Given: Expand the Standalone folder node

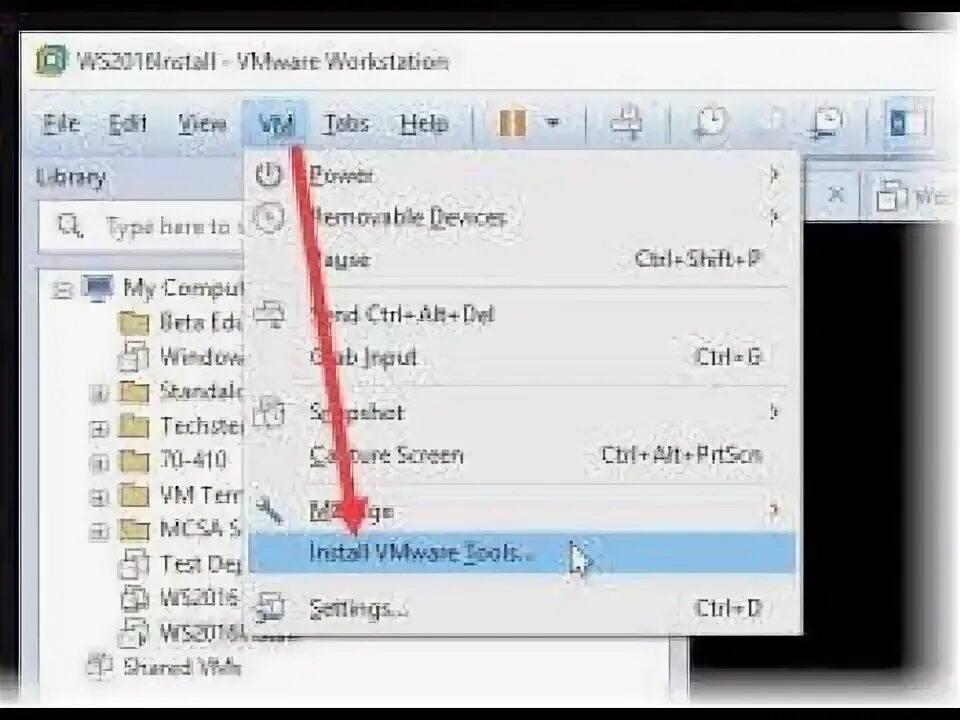Looking at the screenshot, I should click(99, 394).
